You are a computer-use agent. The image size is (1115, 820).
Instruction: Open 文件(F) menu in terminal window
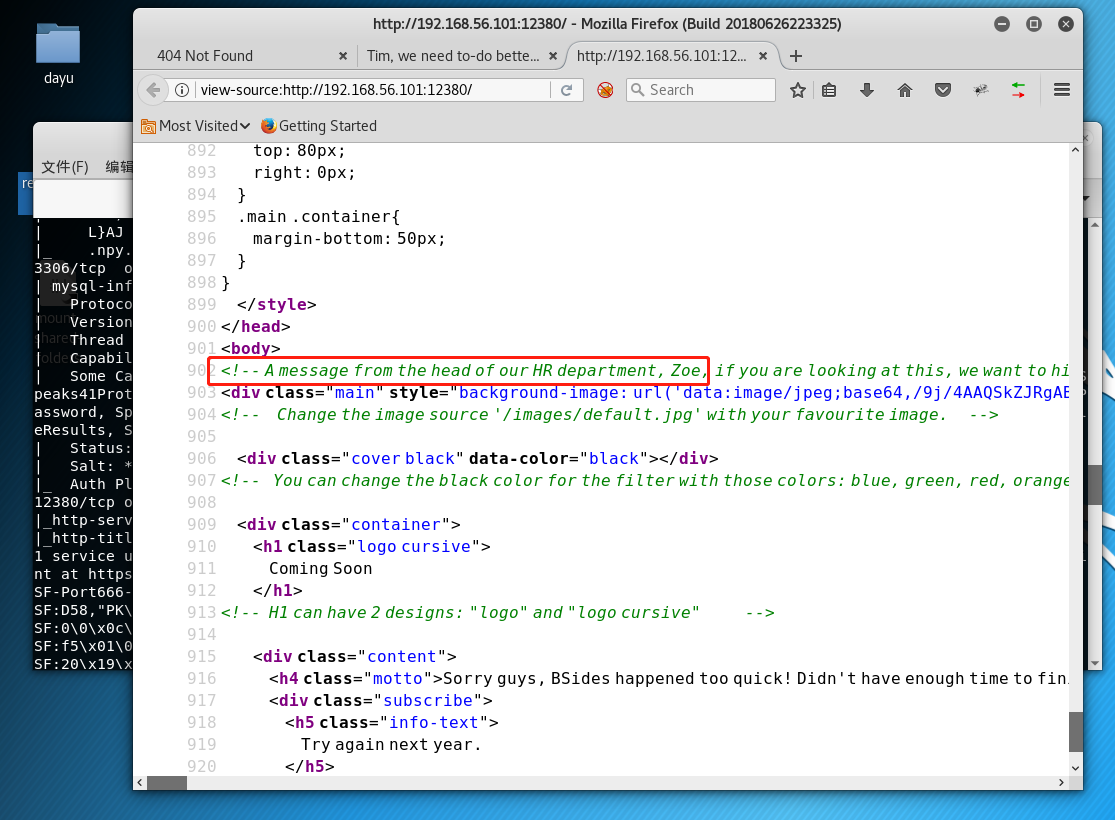pos(65,167)
